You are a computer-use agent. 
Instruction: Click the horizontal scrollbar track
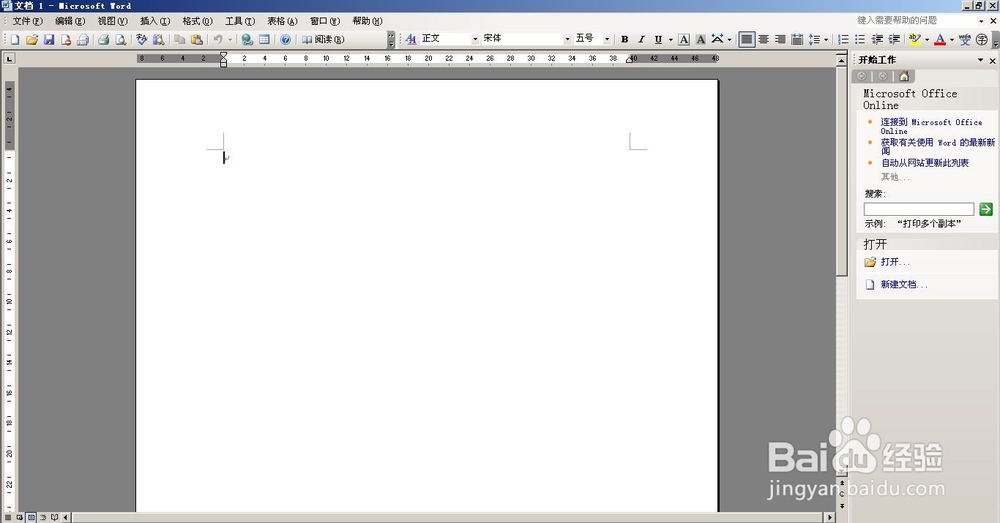click(x=446, y=517)
